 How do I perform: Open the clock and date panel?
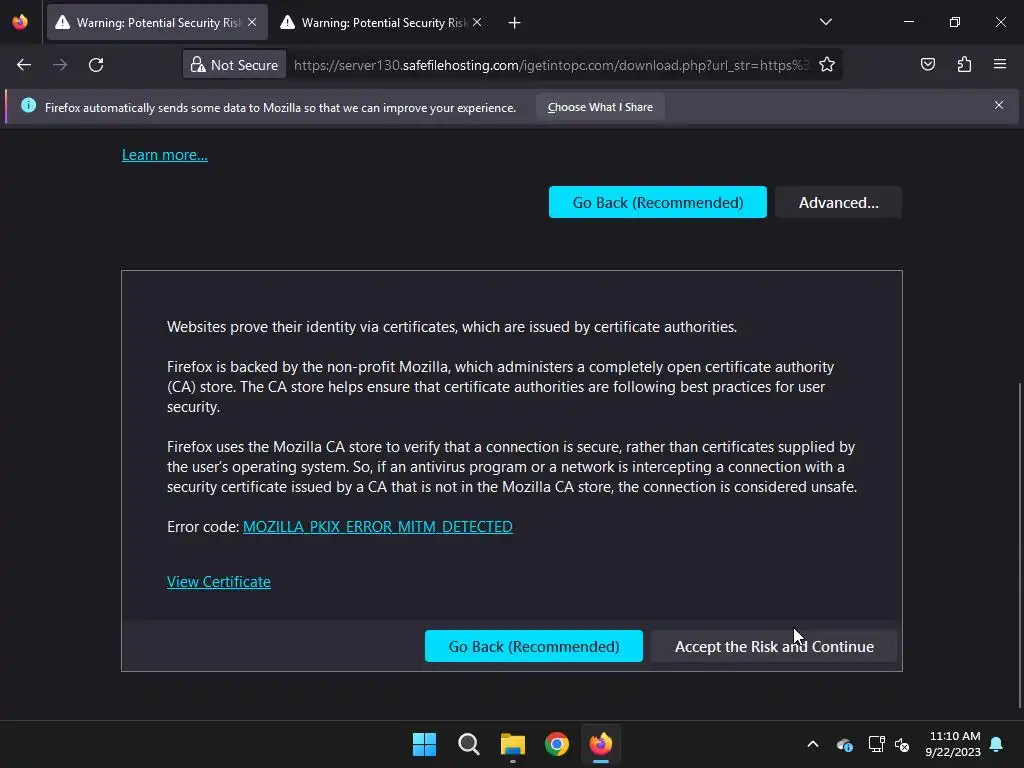[x=953, y=744]
